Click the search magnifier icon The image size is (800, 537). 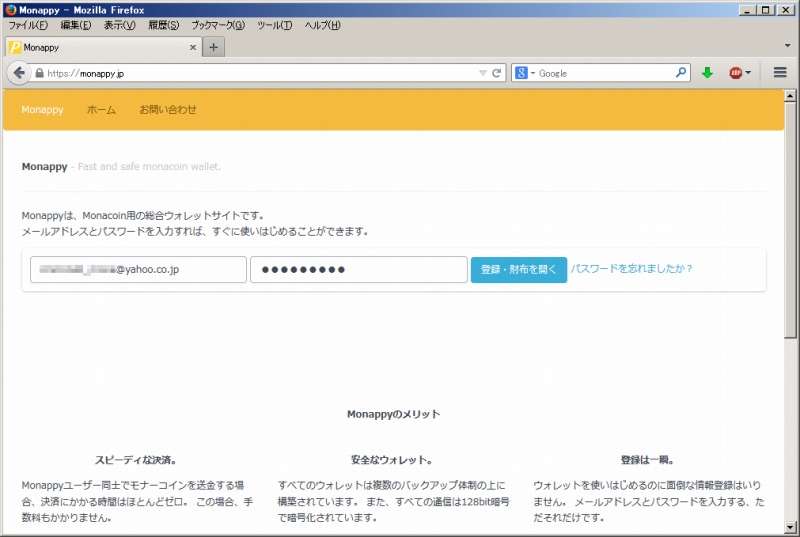pos(681,73)
